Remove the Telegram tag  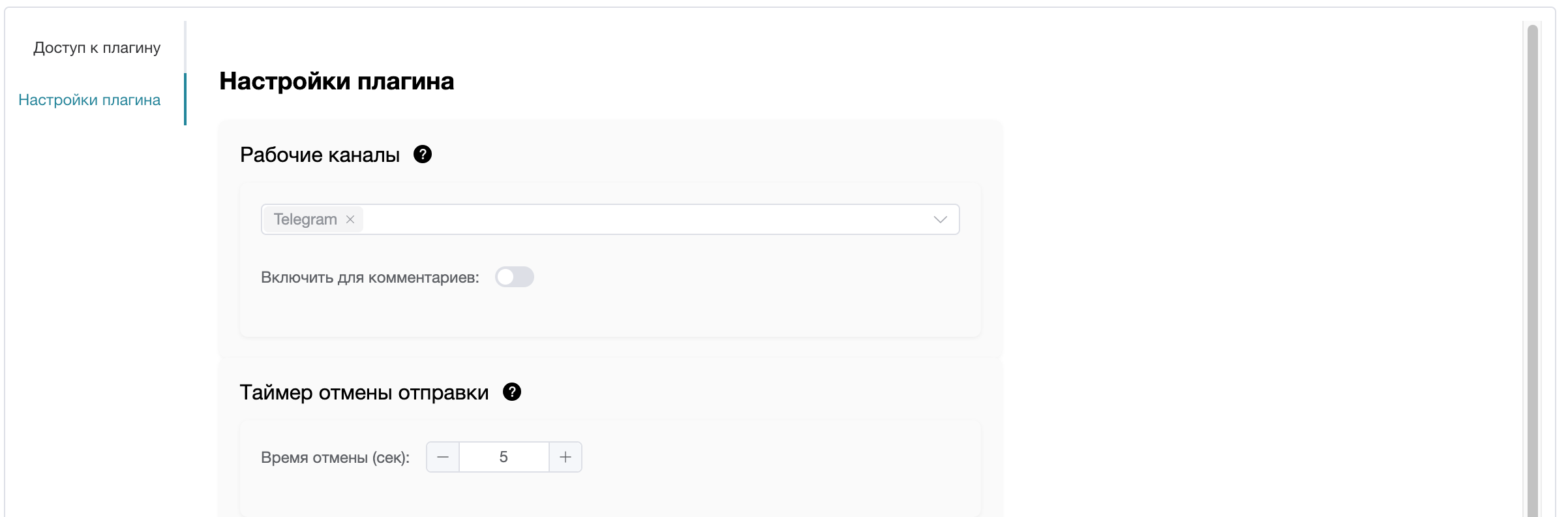[x=350, y=219]
